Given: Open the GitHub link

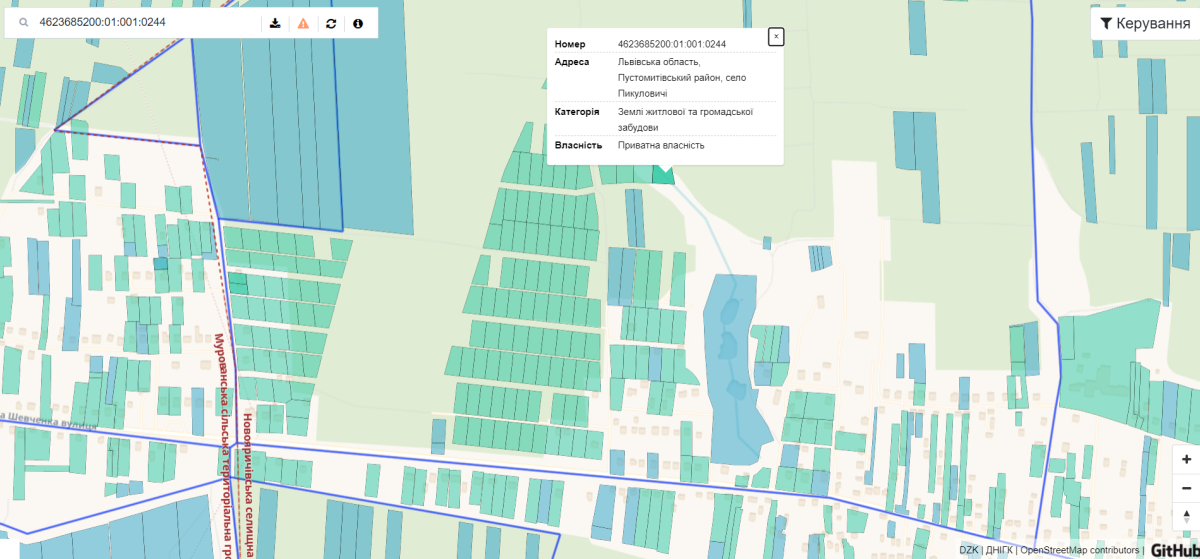Looking at the screenshot, I should [x=1174, y=550].
